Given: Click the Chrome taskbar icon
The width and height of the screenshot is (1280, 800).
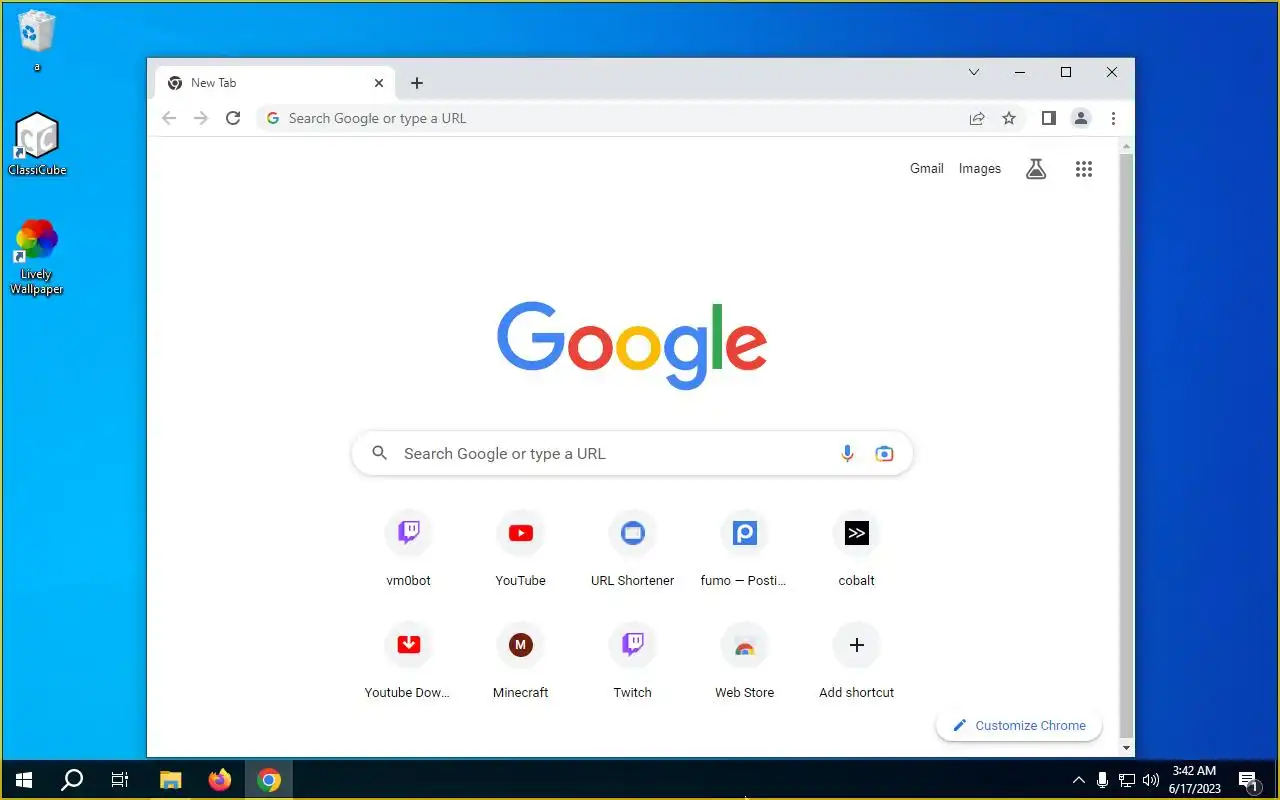Looking at the screenshot, I should point(269,780).
